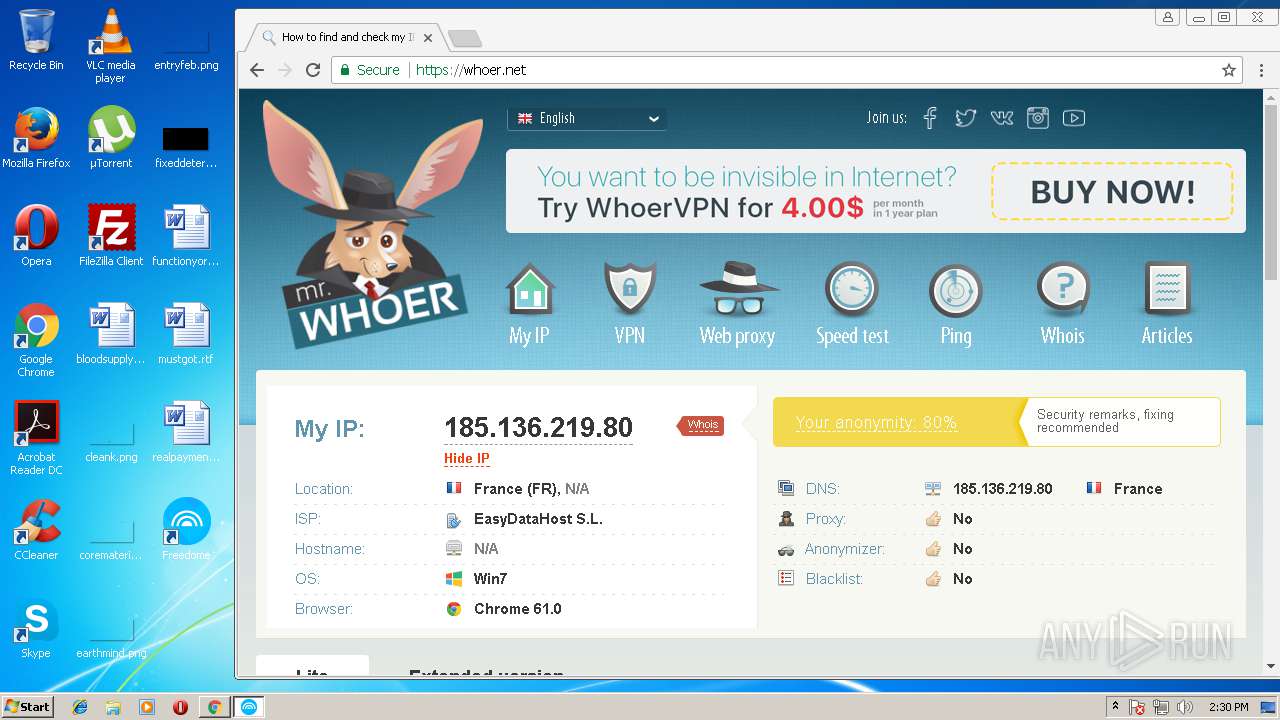Click the EasyDataHost S.L. ISP value

pyautogui.click(x=538, y=519)
